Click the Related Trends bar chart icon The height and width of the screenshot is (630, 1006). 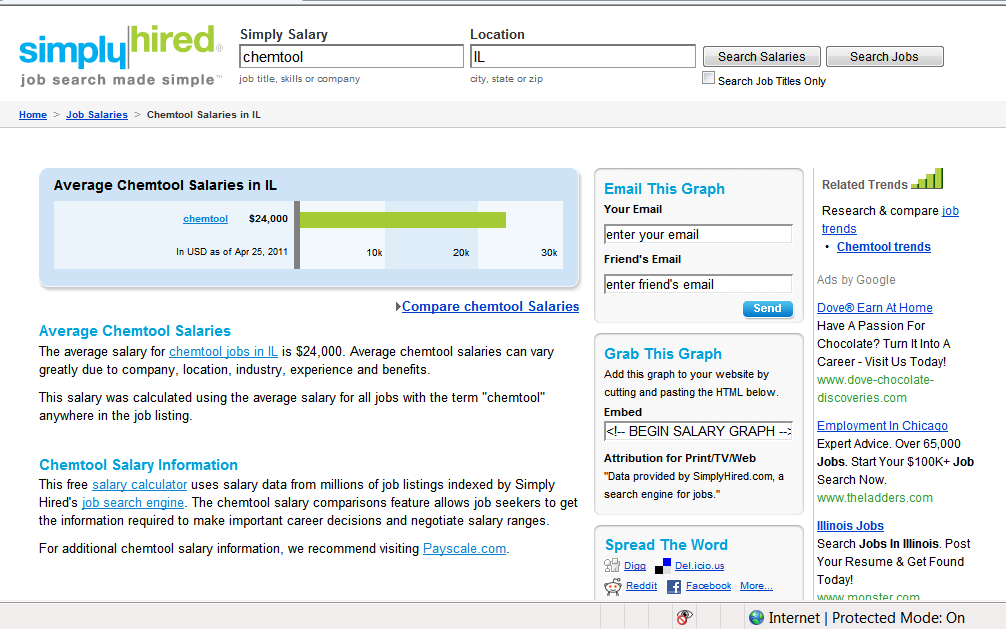coord(928,179)
